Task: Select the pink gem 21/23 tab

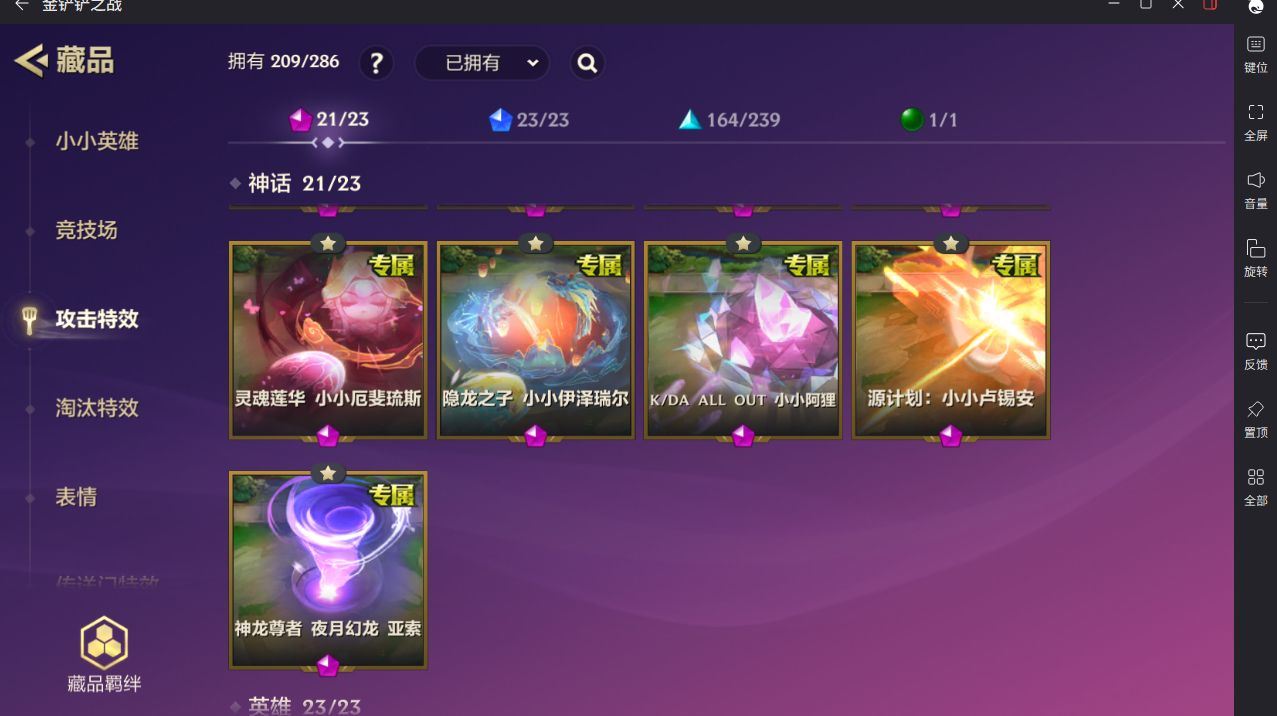Action: coord(329,120)
